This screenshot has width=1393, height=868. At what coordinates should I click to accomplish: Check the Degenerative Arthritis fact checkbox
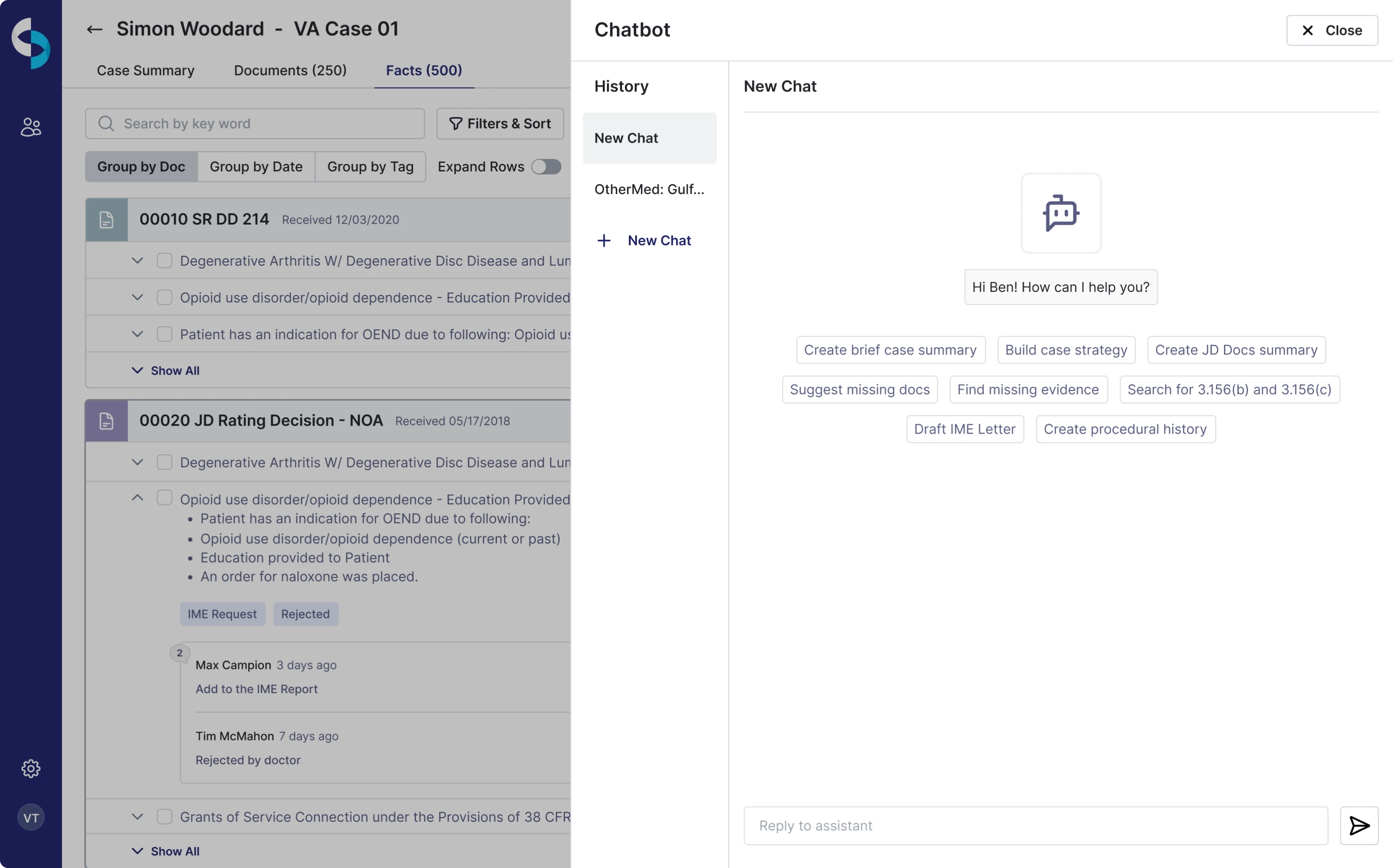[x=165, y=260]
